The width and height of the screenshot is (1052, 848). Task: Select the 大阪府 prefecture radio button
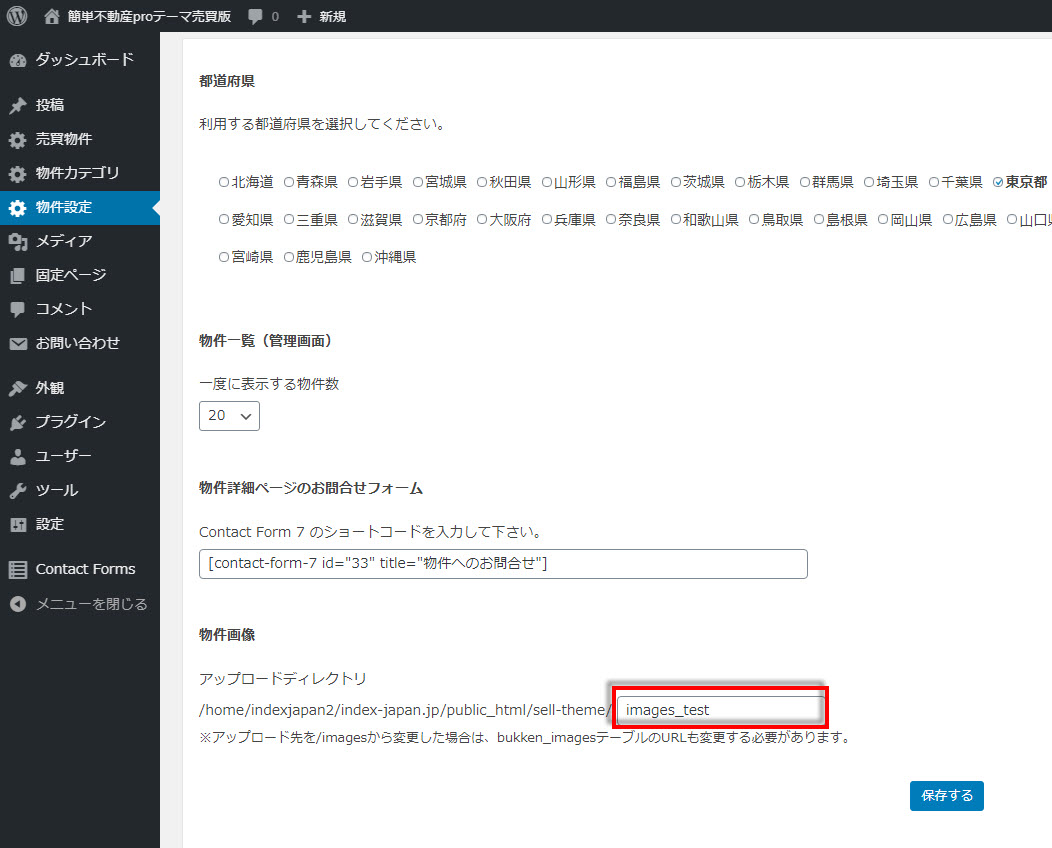point(482,220)
